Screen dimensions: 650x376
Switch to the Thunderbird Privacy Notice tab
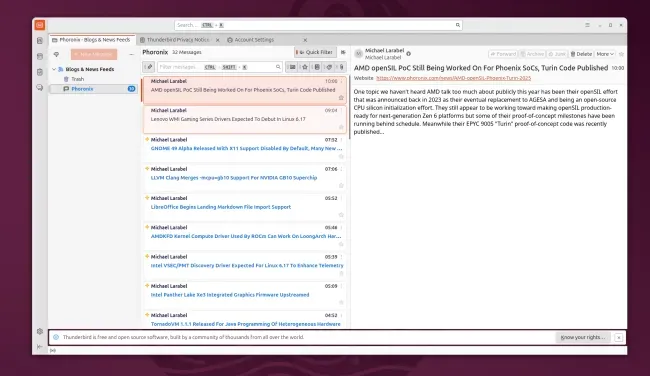(x=178, y=40)
